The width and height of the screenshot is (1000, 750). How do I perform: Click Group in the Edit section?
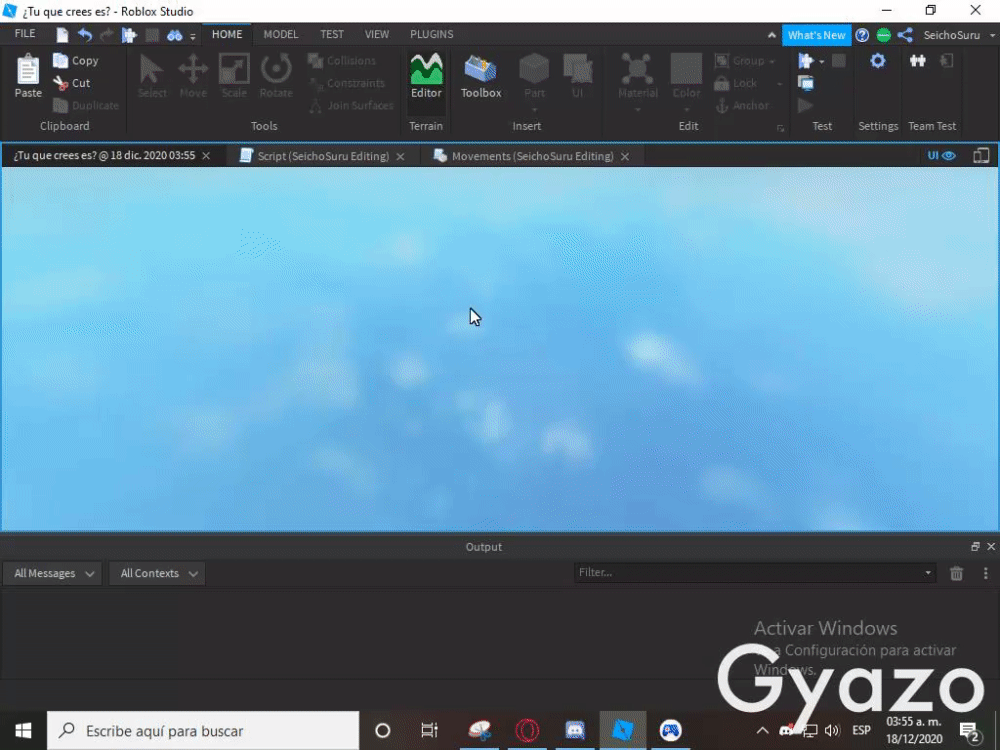click(x=741, y=61)
